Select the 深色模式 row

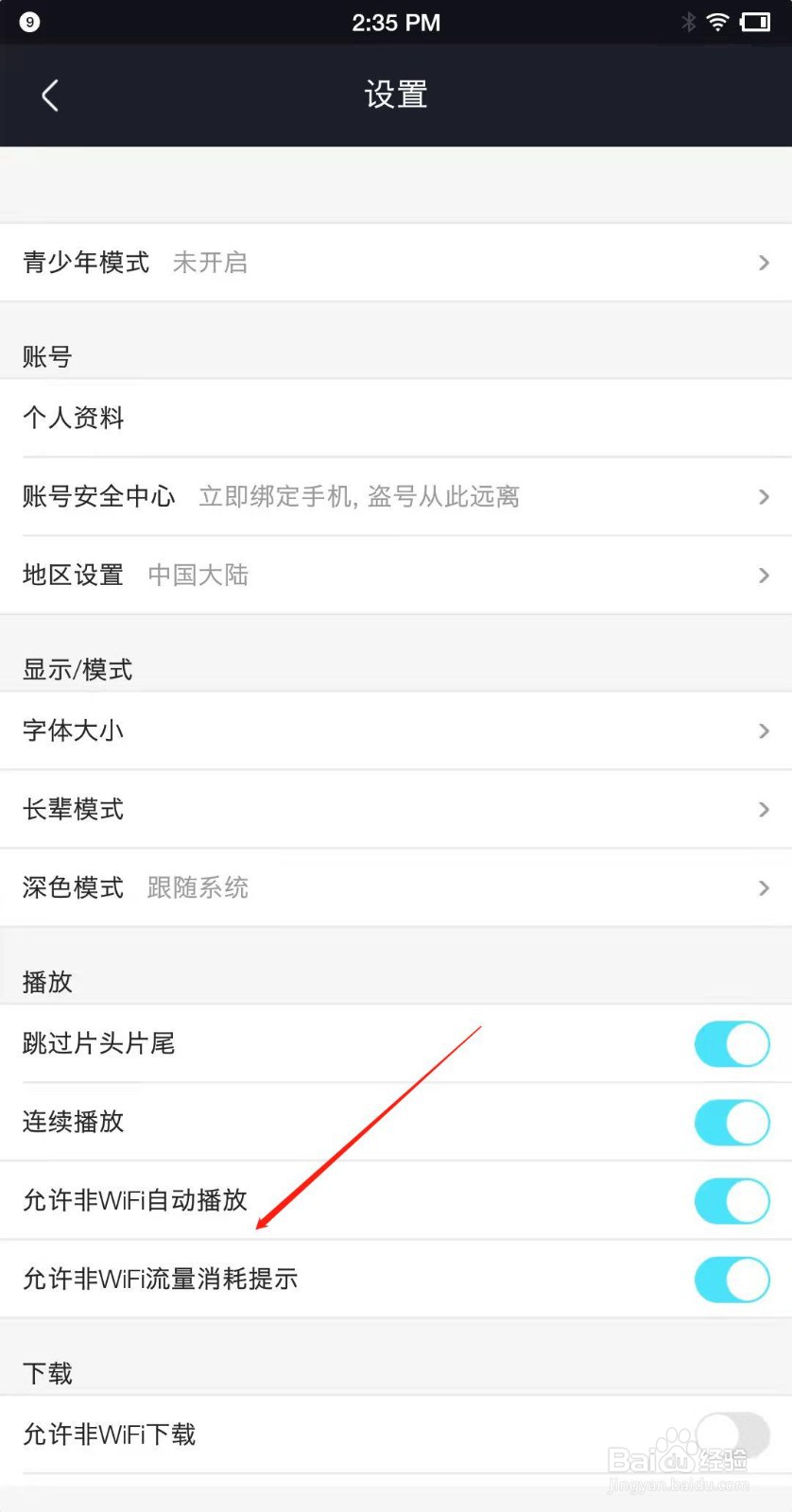tap(396, 887)
